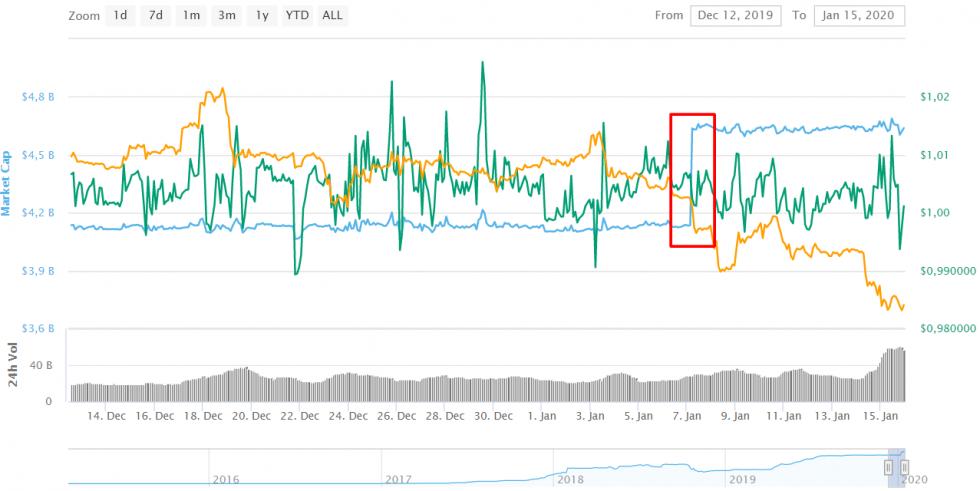
Task: Jump to 2019 in the navigator timeline
Action: click(x=741, y=479)
